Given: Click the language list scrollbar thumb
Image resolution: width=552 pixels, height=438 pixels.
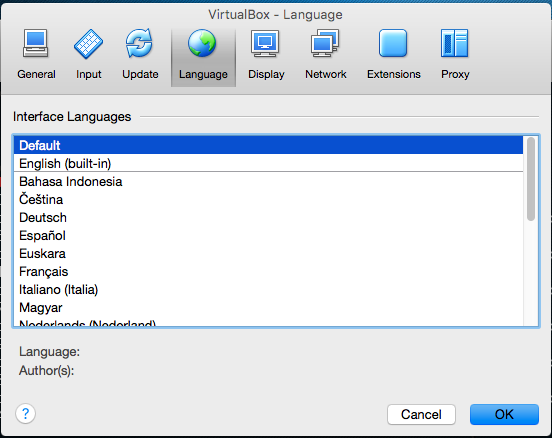Looking at the screenshot, I should [x=531, y=179].
